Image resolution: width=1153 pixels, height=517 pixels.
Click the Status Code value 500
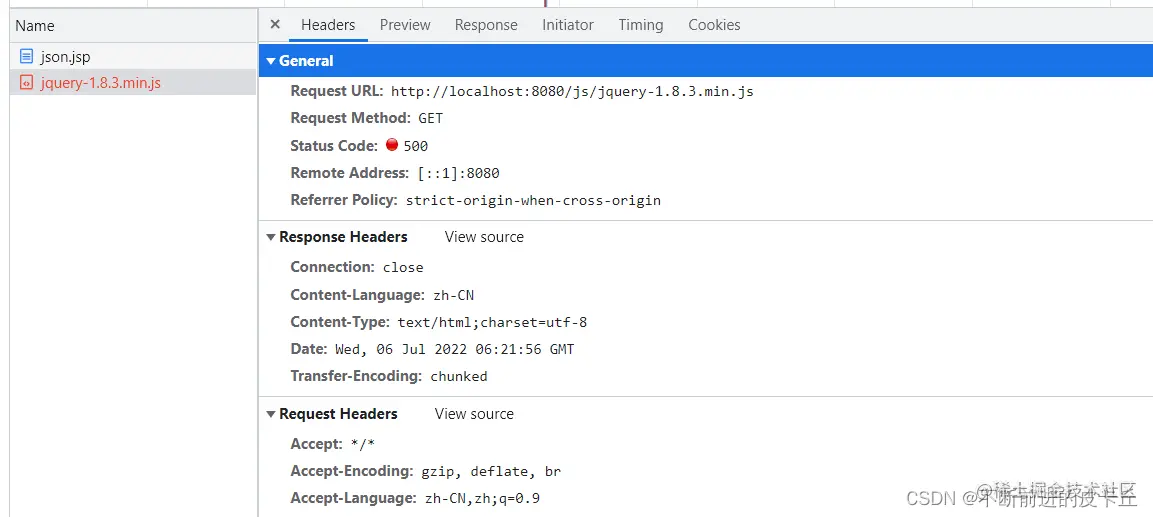(415, 146)
